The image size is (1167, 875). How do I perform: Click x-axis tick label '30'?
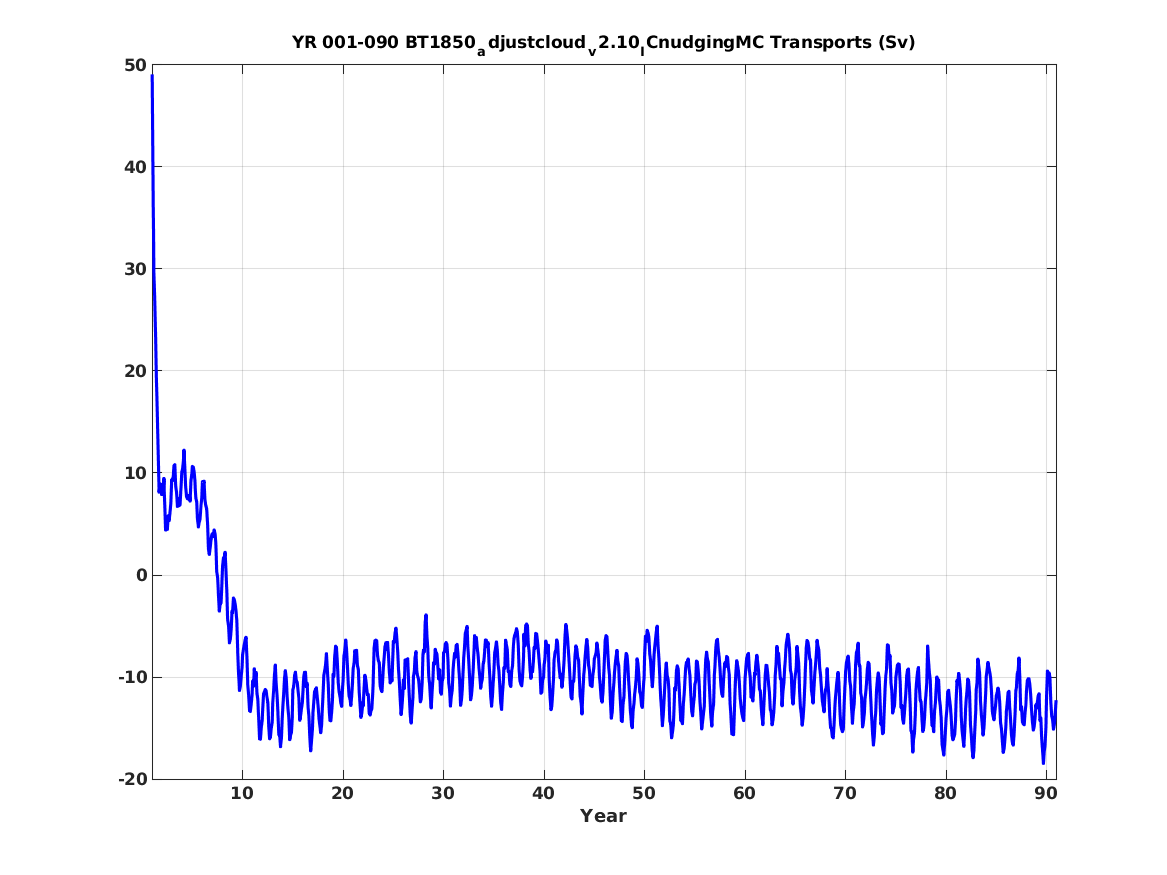point(443,793)
